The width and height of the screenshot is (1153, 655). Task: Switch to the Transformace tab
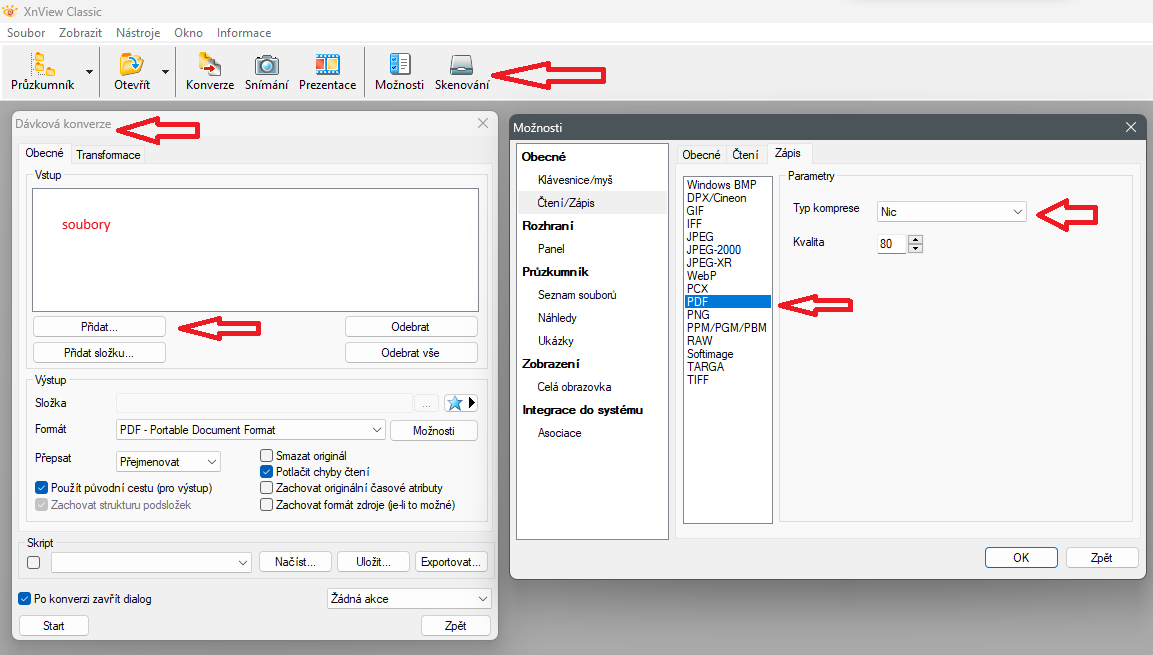(x=108, y=154)
